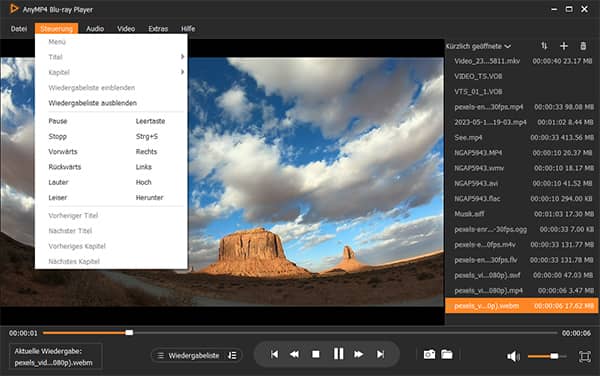This screenshot has width=600, height=376.
Task: Sort playlist using the arrows icon
Action: (x=544, y=46)
